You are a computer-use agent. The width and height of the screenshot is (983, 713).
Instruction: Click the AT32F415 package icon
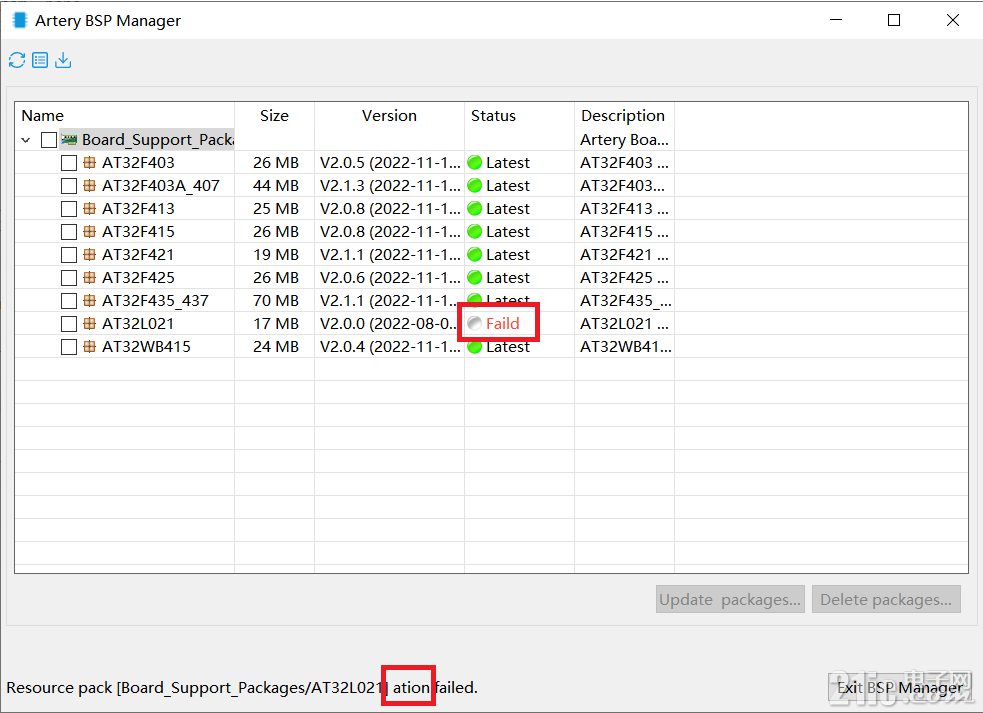point(90,231)
